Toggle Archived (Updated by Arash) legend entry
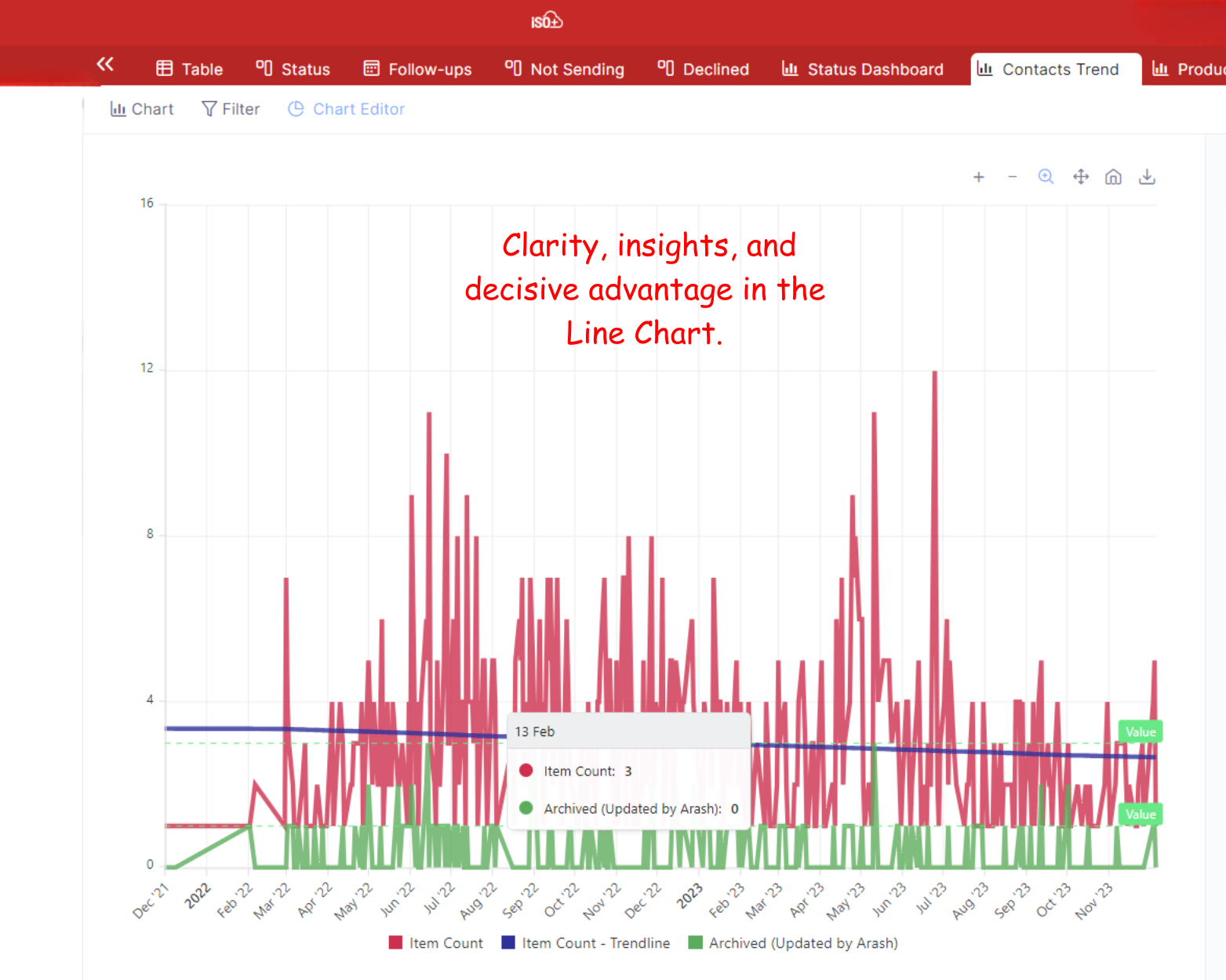The image size is (1226, 980). (793, 943)
